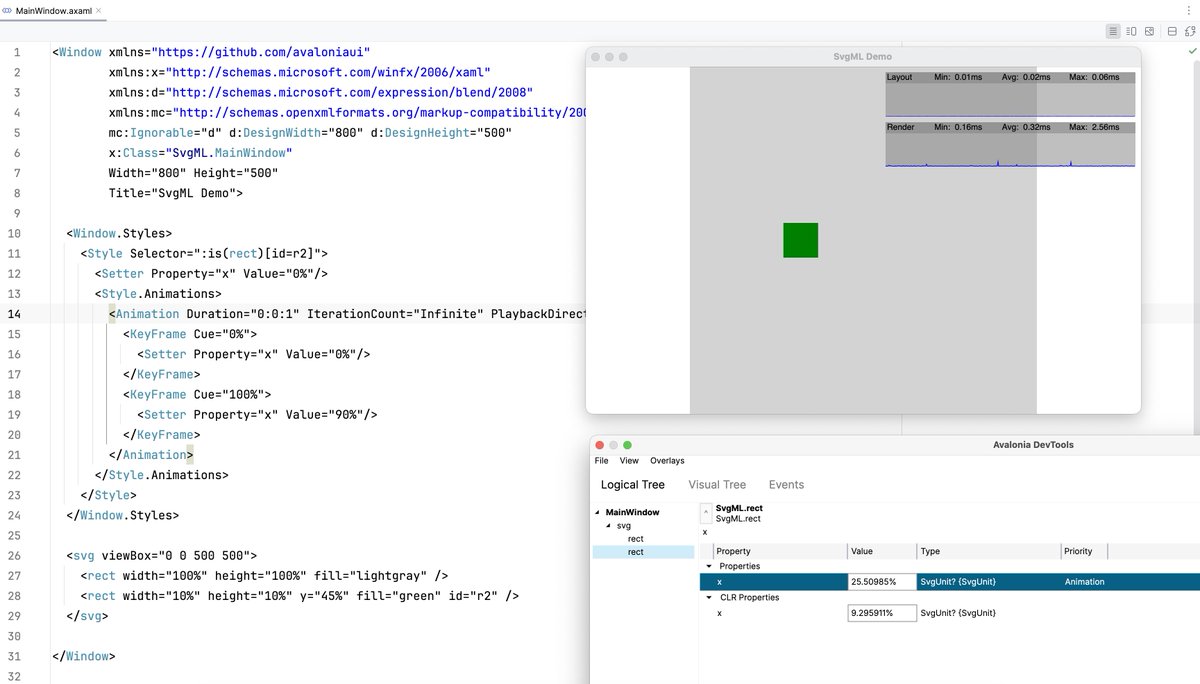Click the file icon on MainWindow.axaml tab
Image resolution: width=1200 pixels, height=684 pixels.
(x=8, y=10)
